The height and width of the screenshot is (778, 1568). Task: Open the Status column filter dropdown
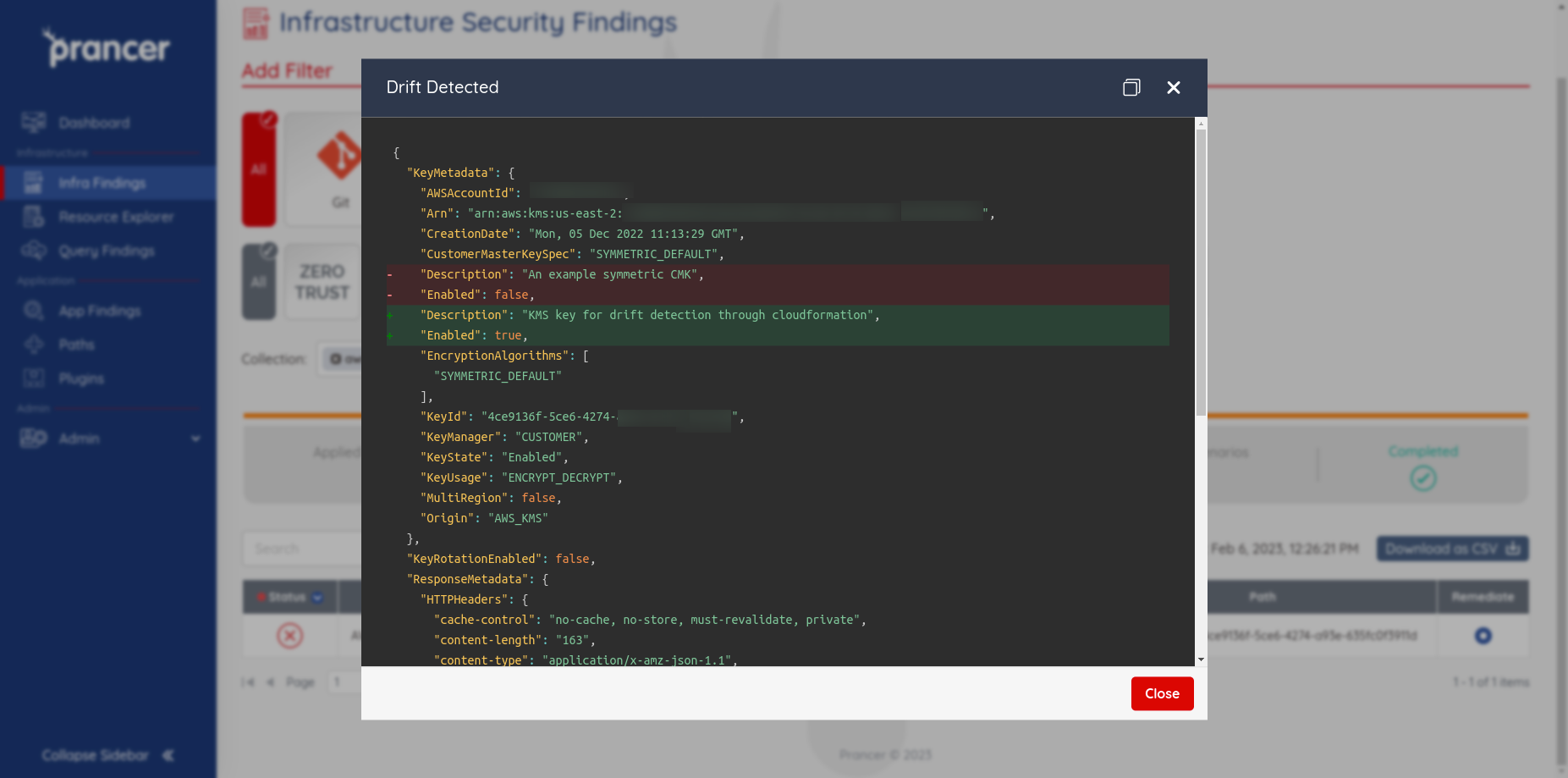tap(318, 597)
